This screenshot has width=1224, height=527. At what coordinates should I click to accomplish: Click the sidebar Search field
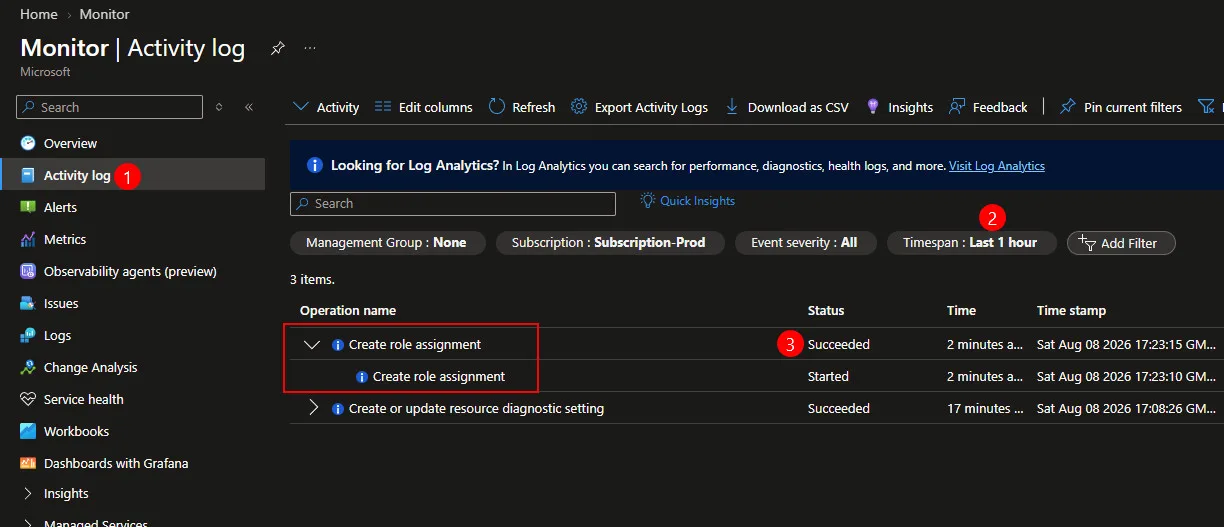[x=110, y=107]
